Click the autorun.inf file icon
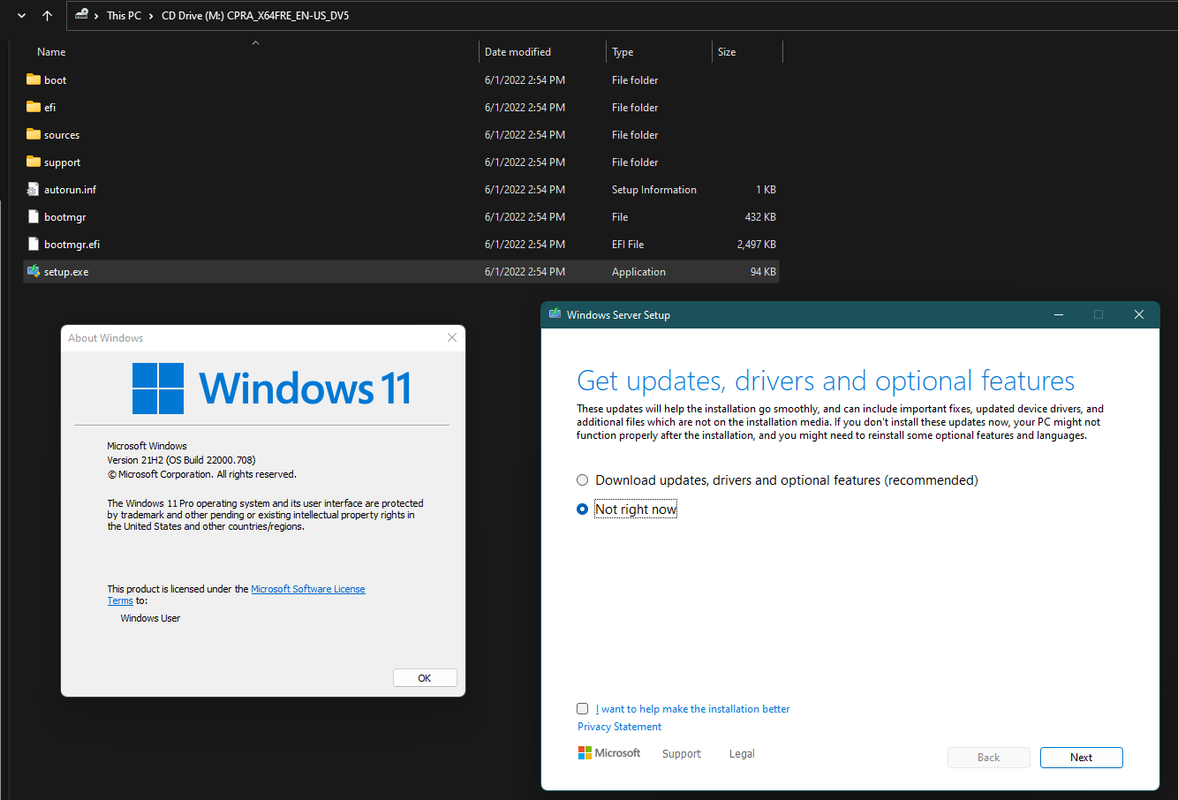The width and height of the screenshot is (1178, 800). click(33, 189)
